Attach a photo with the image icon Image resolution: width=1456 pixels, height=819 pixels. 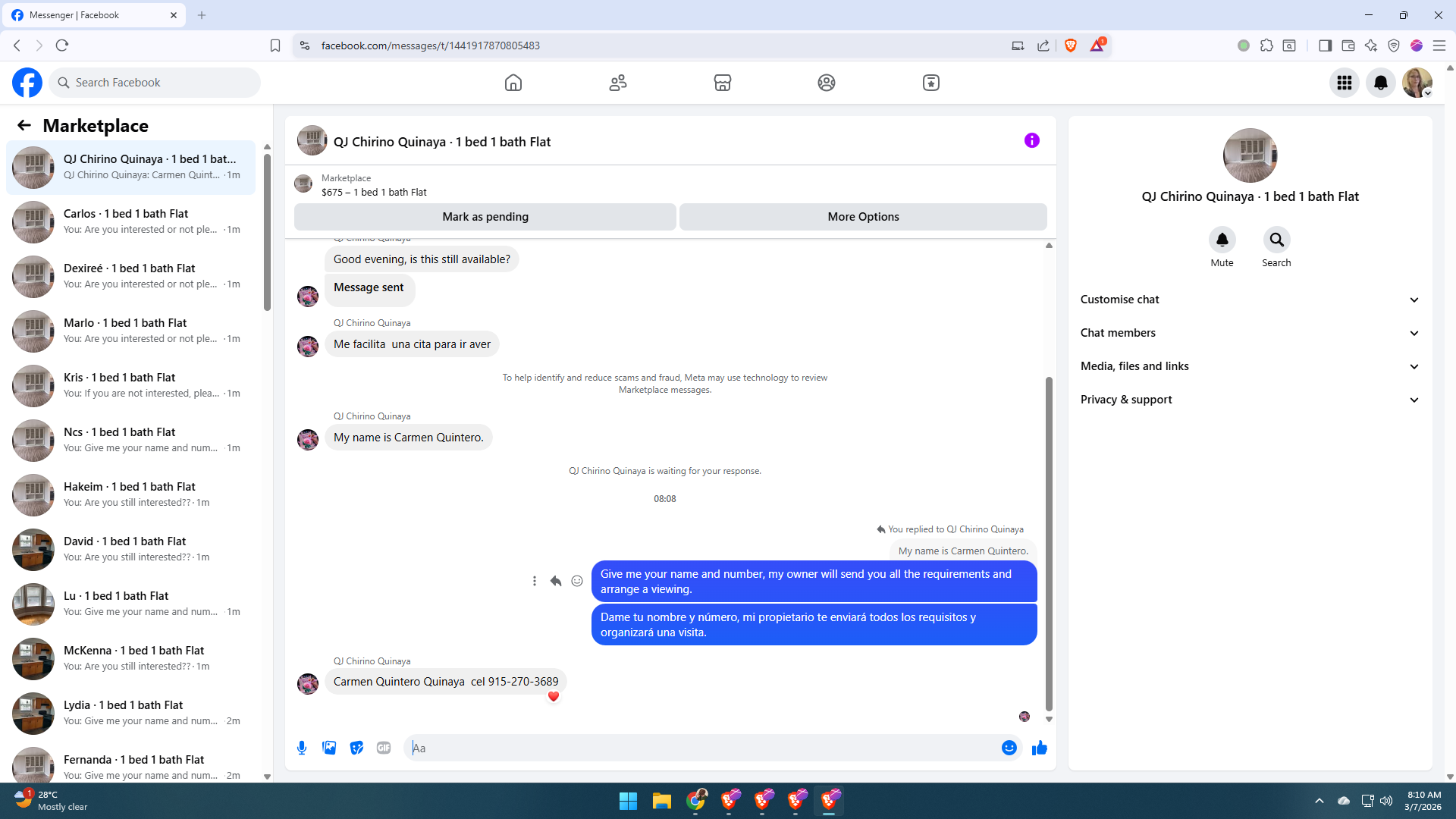(x=329, y=748)
